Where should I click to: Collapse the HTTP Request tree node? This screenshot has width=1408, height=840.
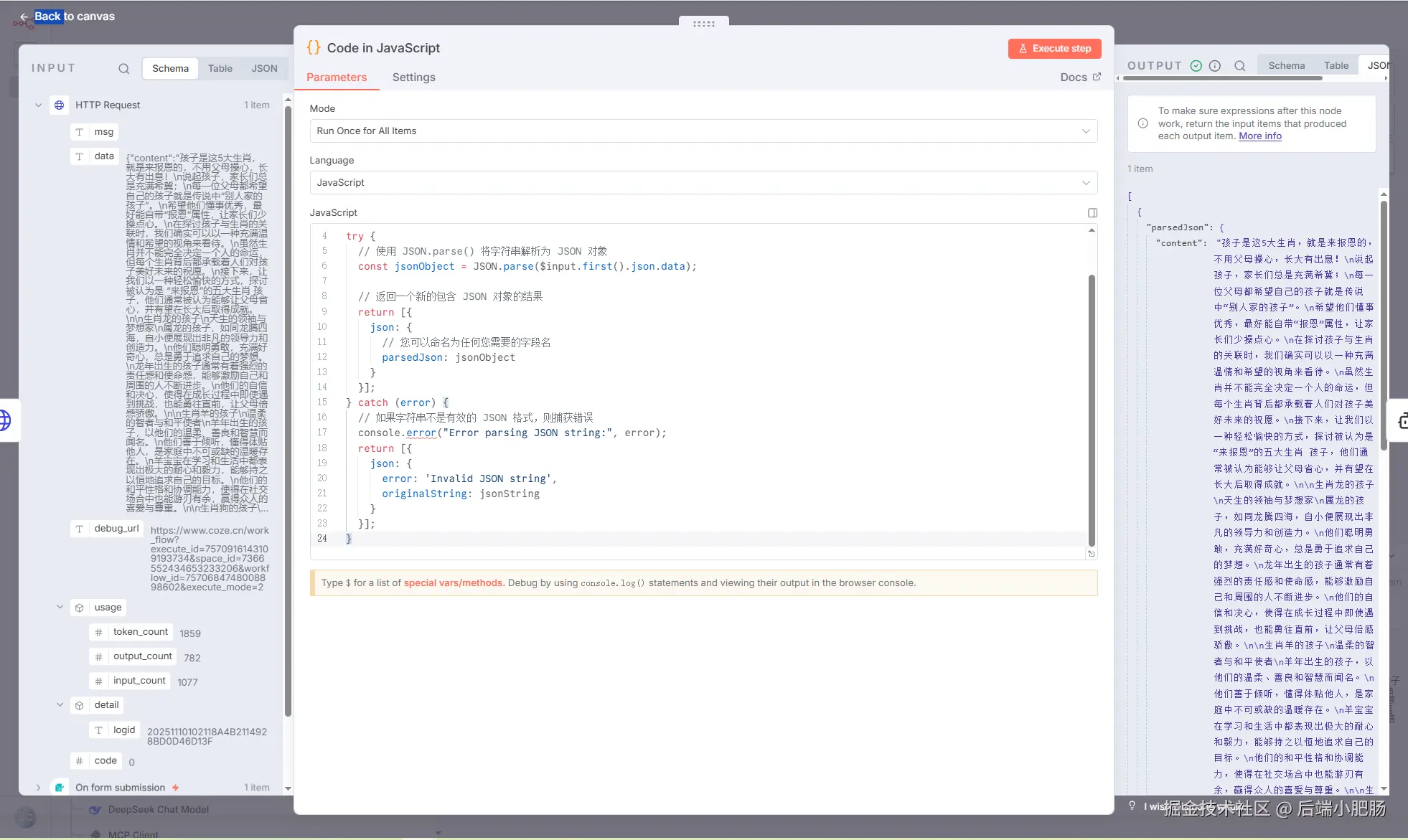(38, 105)
